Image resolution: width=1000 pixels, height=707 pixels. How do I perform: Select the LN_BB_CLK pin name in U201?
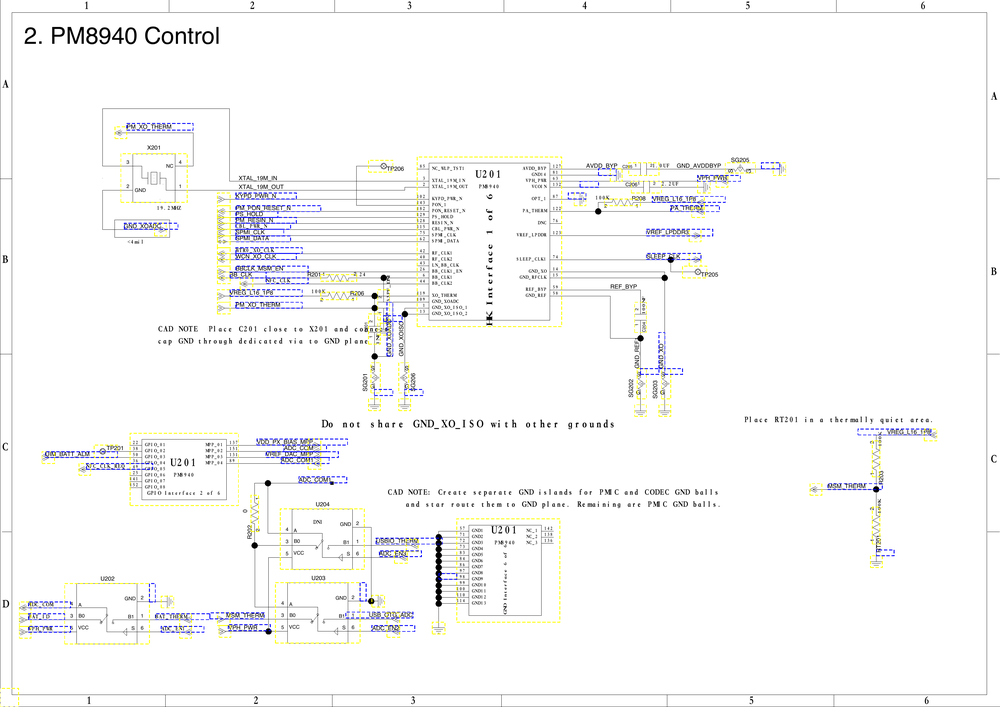coord(446,265)
